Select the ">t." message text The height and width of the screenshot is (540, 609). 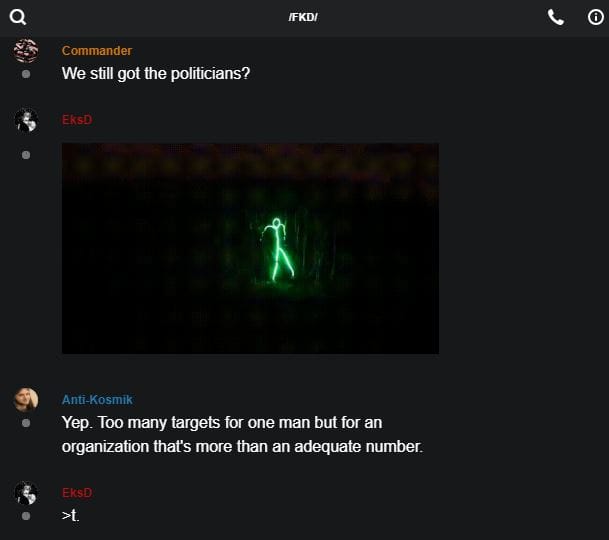coord(70,516)
